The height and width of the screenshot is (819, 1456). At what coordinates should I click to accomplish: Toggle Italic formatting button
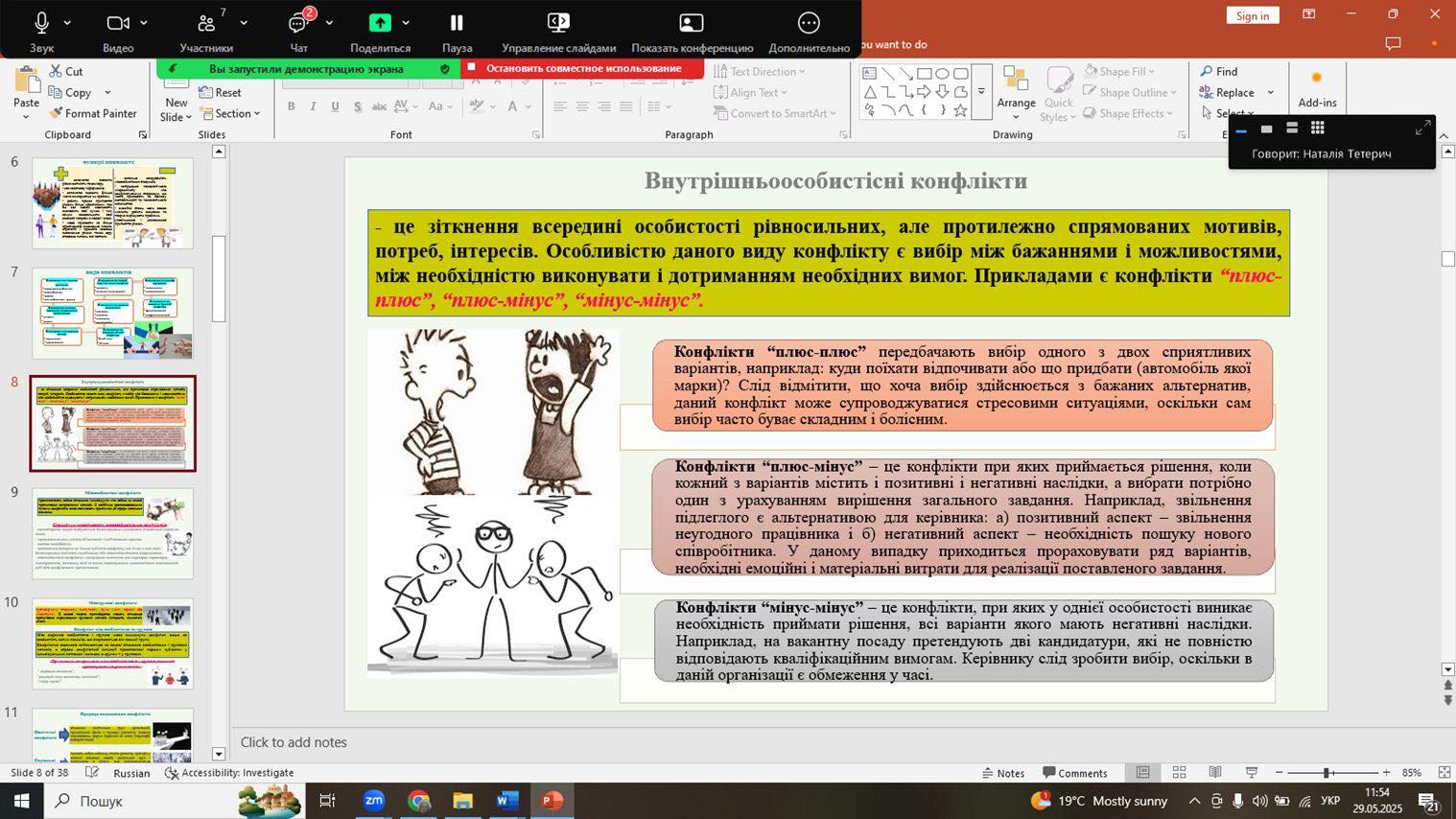(x=313, y=106)
